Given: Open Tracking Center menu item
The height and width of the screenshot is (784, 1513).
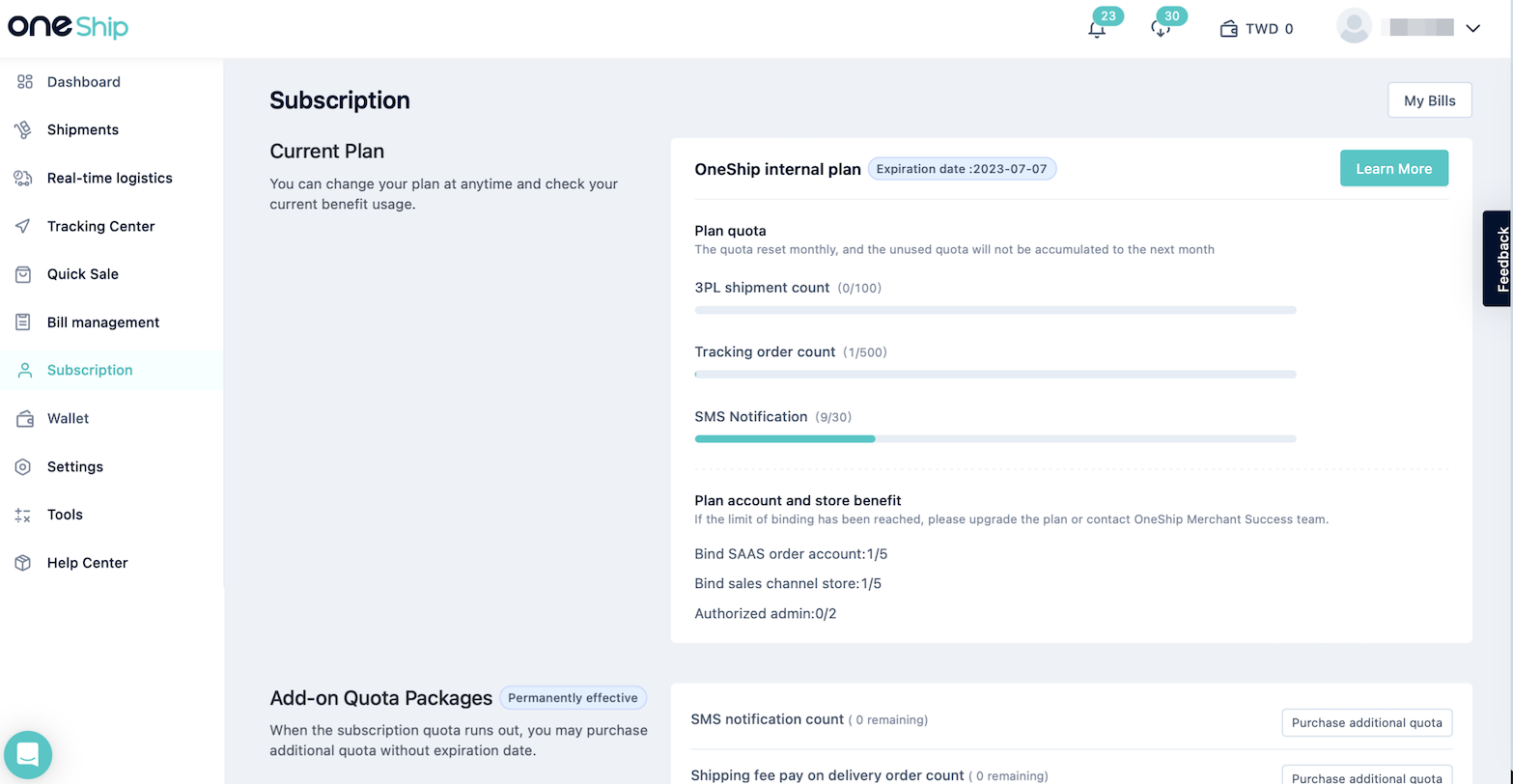Looking at the screenshot, I should (101, 226).
